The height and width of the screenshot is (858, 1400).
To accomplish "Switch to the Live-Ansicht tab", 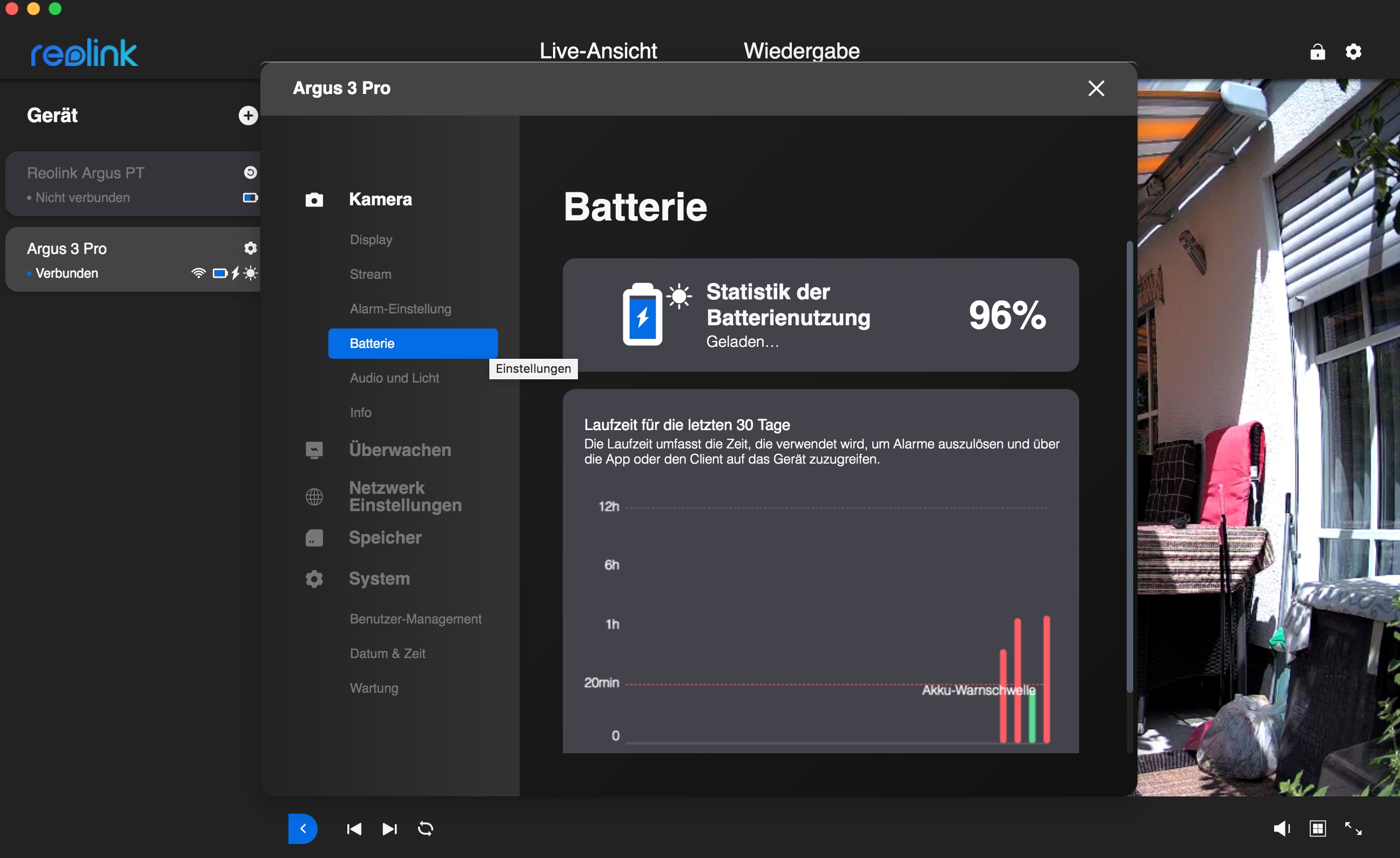I will tap(598, 51).
